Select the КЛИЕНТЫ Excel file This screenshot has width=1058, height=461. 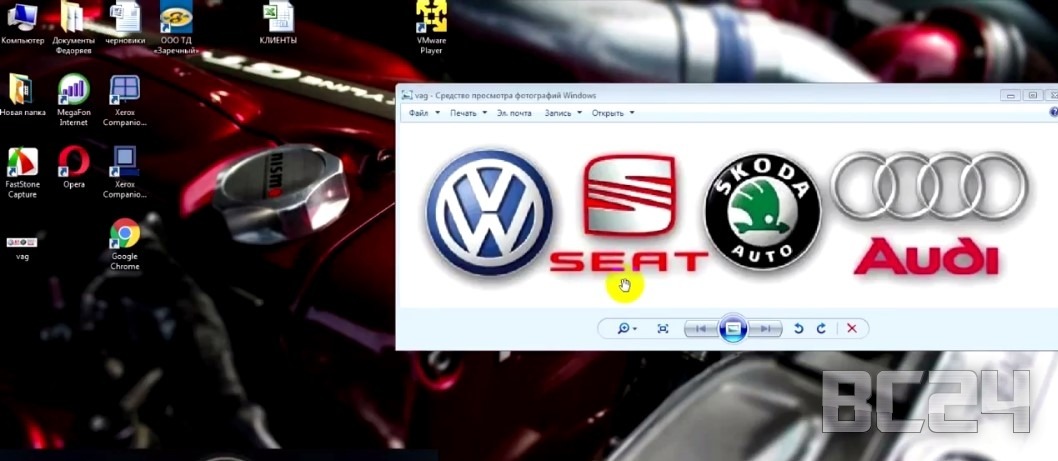(x=277, y=18)
